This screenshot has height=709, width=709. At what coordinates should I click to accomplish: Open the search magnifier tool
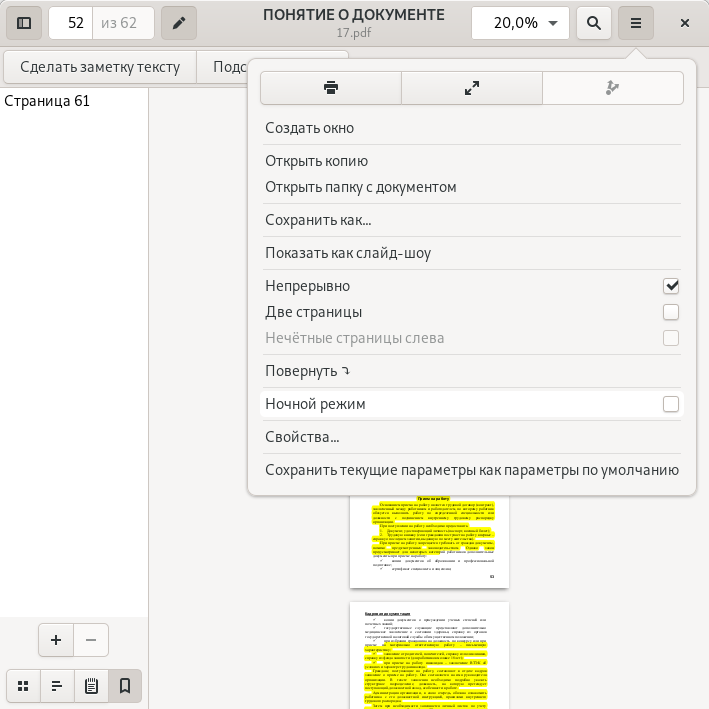(594, 23)
